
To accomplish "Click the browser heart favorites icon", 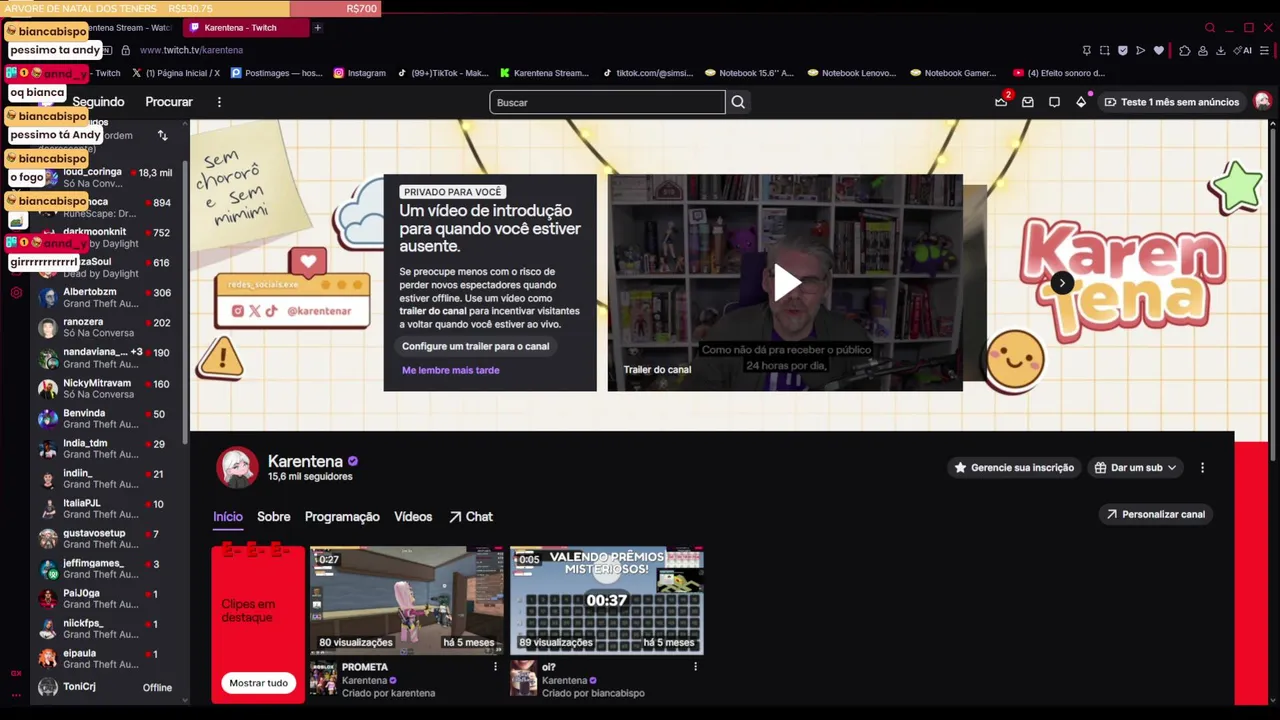I will tap(1159, 50).
